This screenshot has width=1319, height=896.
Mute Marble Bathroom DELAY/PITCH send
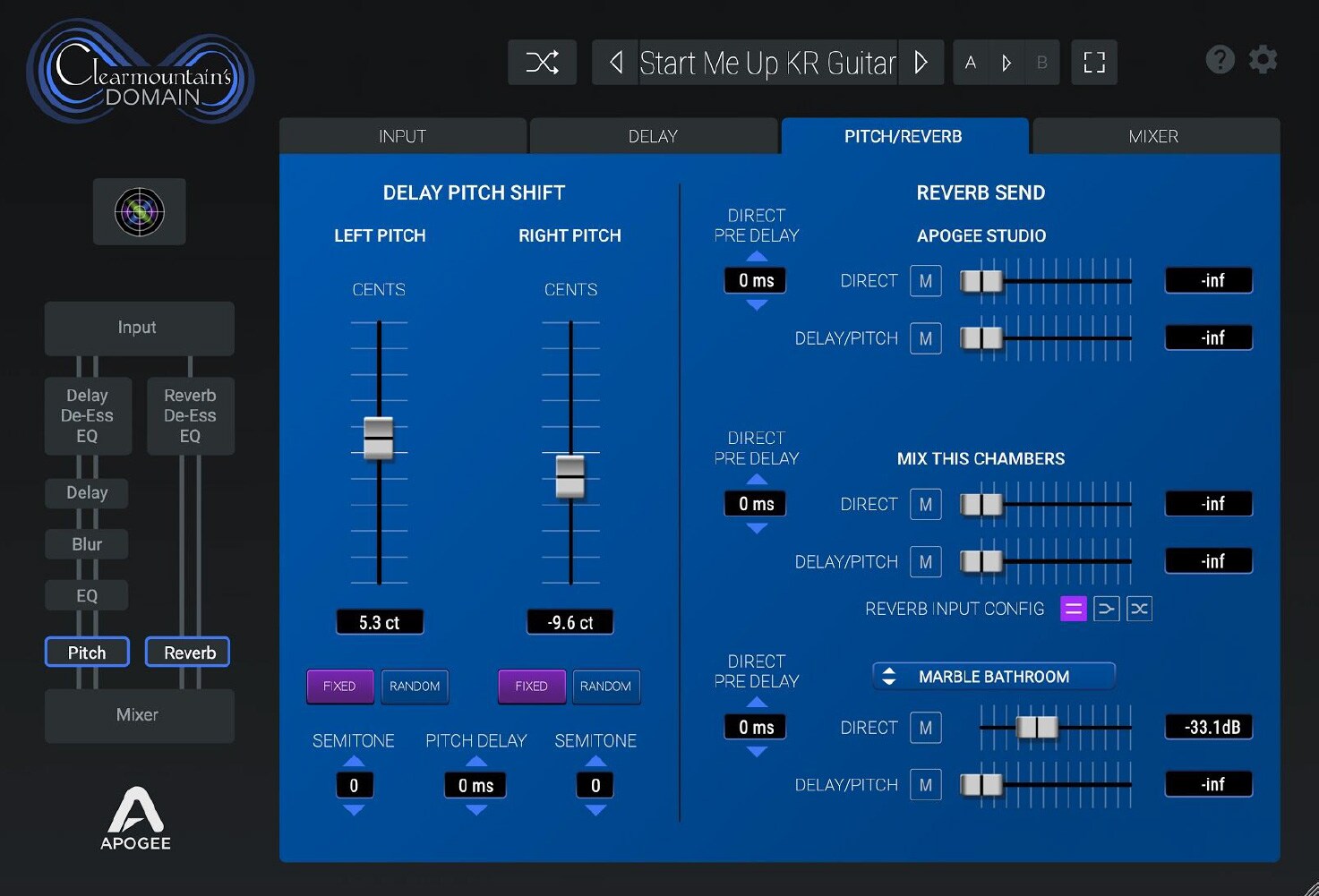click(926, 785)
